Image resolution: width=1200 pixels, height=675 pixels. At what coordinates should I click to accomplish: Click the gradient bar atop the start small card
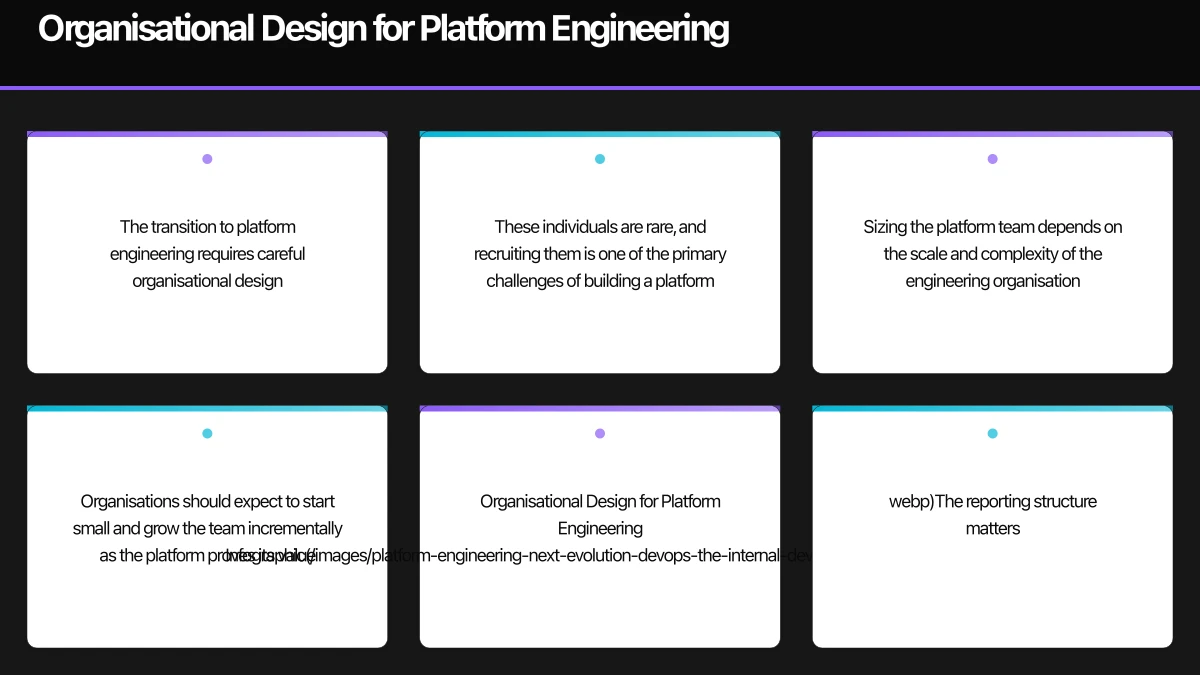207,408
